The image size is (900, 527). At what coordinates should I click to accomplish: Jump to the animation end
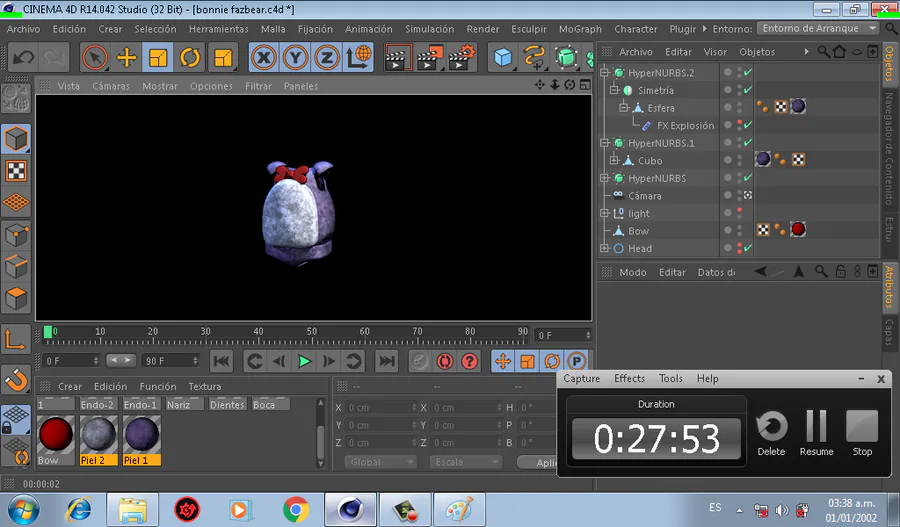(x=387, y=361)
